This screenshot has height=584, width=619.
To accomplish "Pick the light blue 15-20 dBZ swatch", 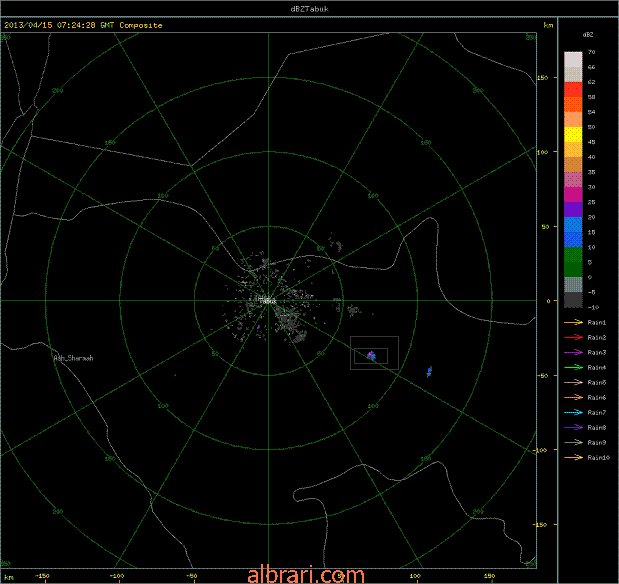I will (x=573, y=224).
